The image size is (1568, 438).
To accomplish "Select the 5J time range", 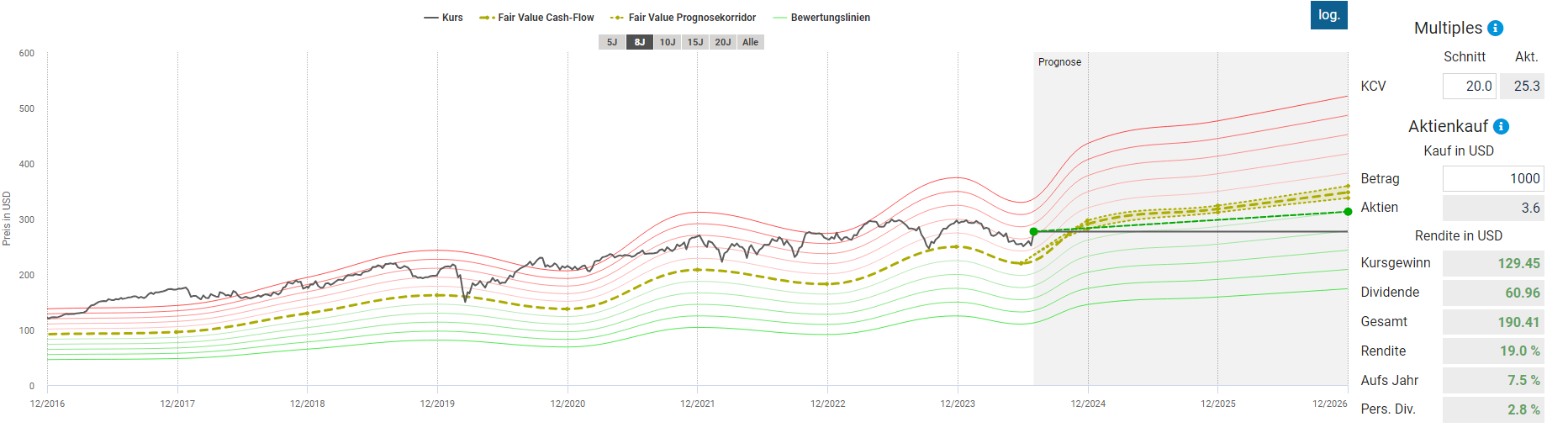I will pyautogui.click(x=611, y=42).
